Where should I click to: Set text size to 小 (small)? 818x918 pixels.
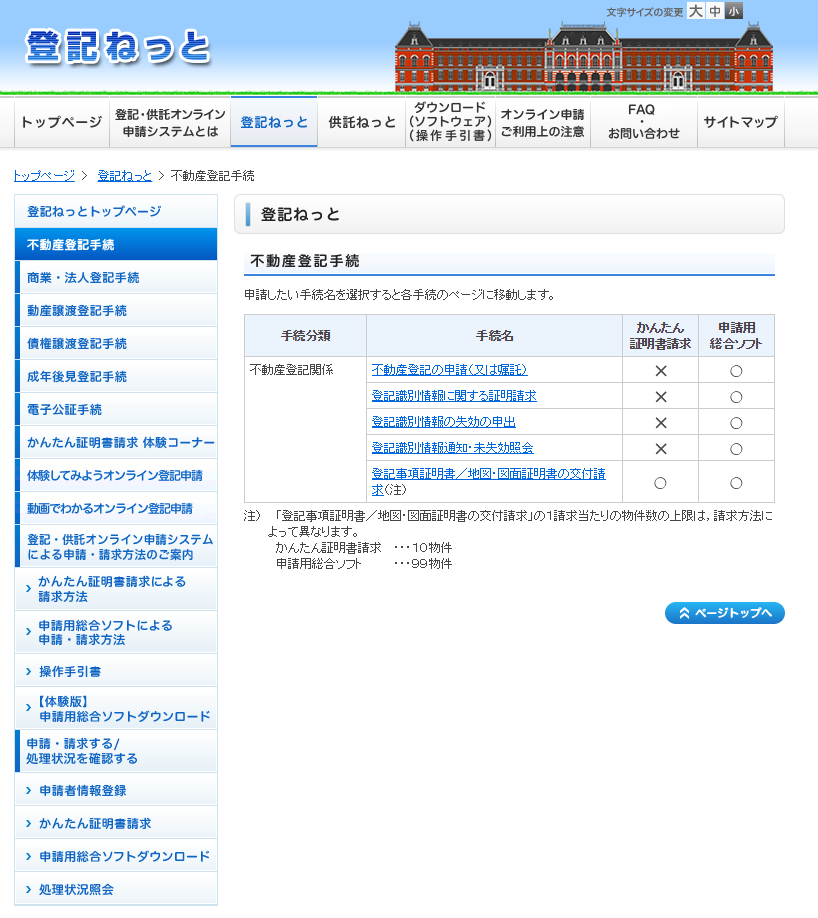pyautogui.click(x=735, y=11)
